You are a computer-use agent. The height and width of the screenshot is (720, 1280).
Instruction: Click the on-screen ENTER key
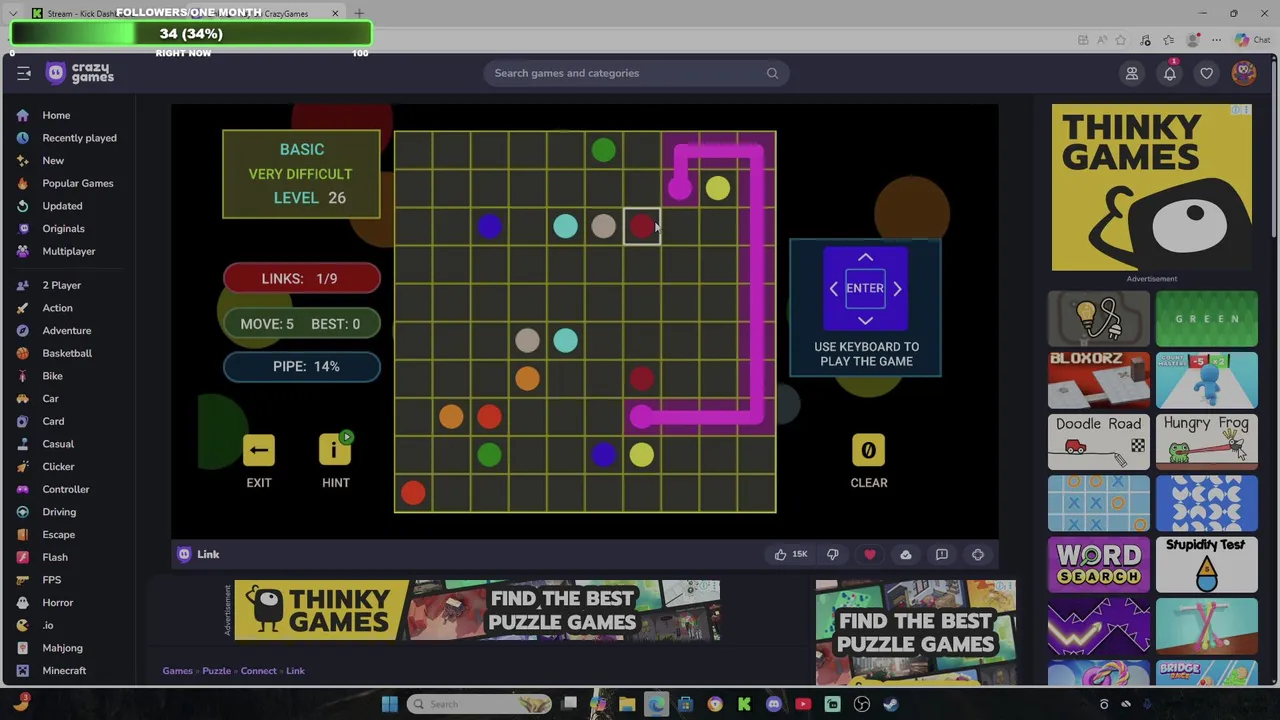[865, 288]
